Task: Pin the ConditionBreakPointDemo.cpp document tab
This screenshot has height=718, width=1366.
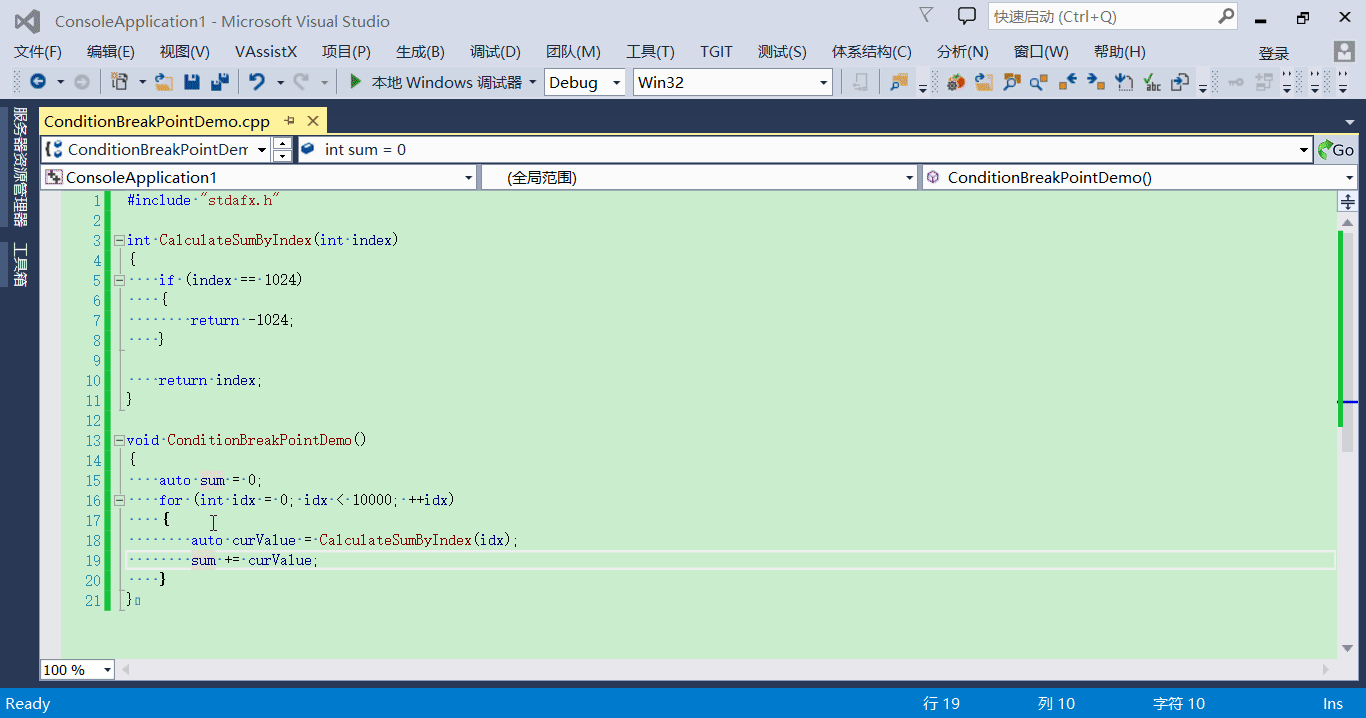Action: (289, 120)
